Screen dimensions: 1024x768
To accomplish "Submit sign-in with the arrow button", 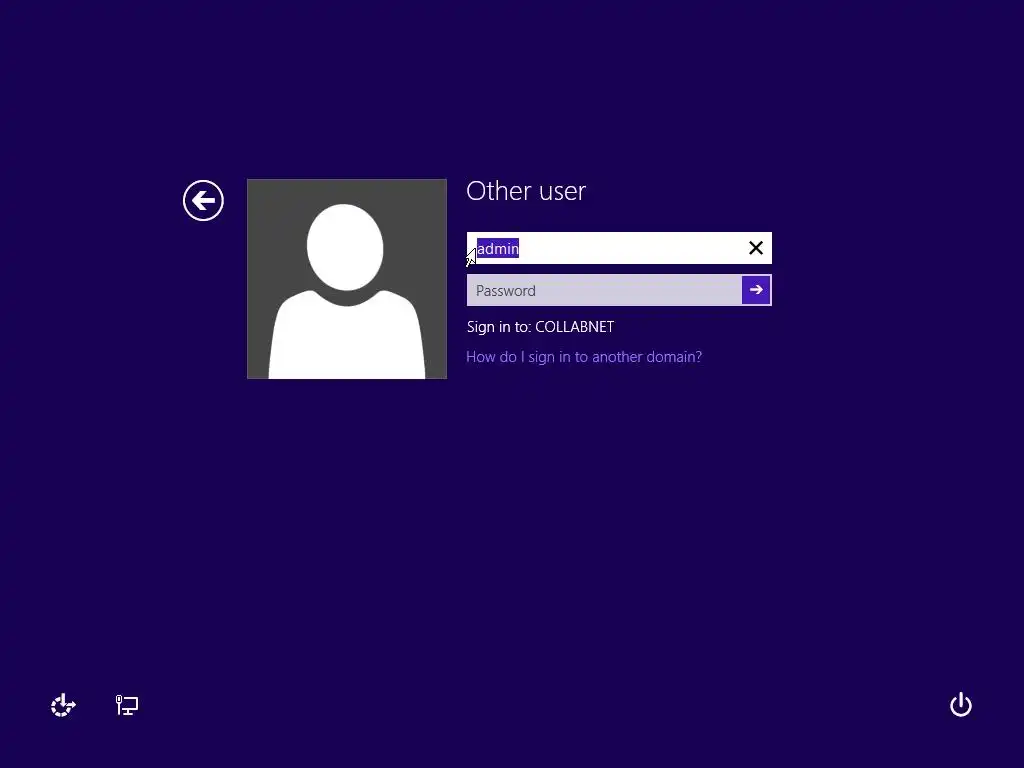I will click(756, 290).
